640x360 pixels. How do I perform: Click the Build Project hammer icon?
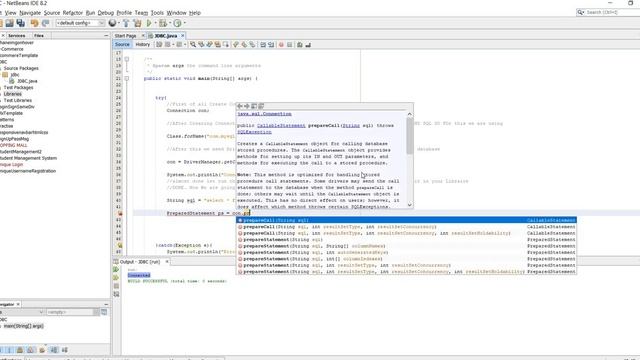tap(126, 23)
